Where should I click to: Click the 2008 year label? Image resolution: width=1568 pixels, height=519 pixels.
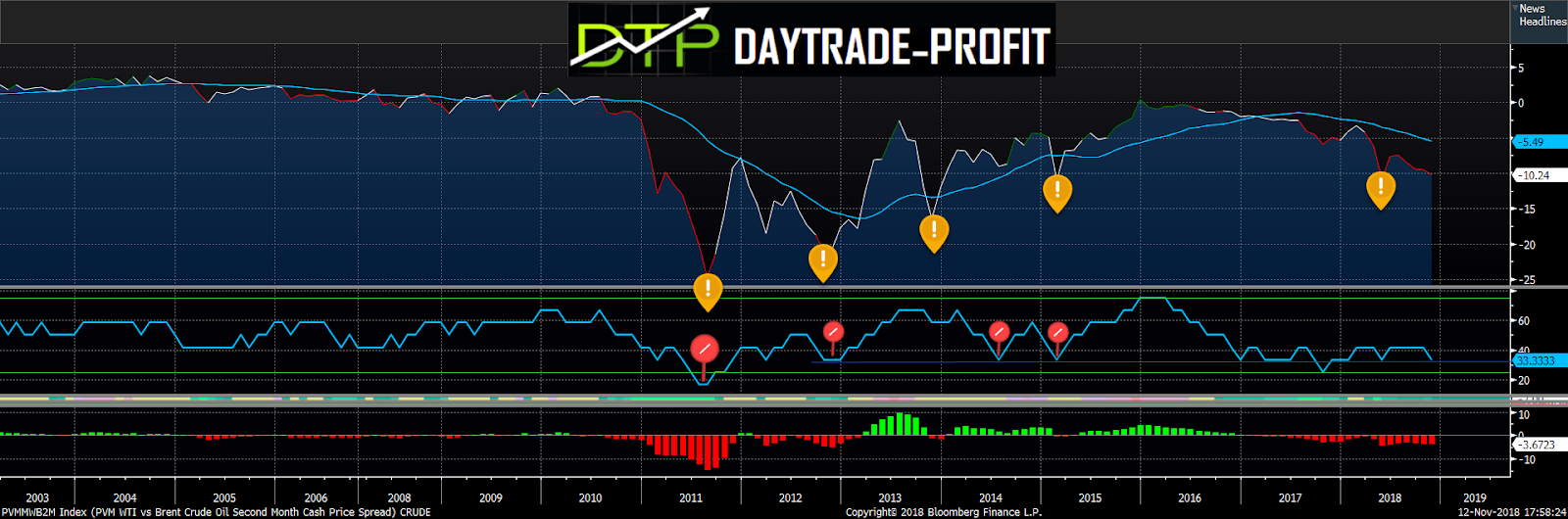pos(399,497)
